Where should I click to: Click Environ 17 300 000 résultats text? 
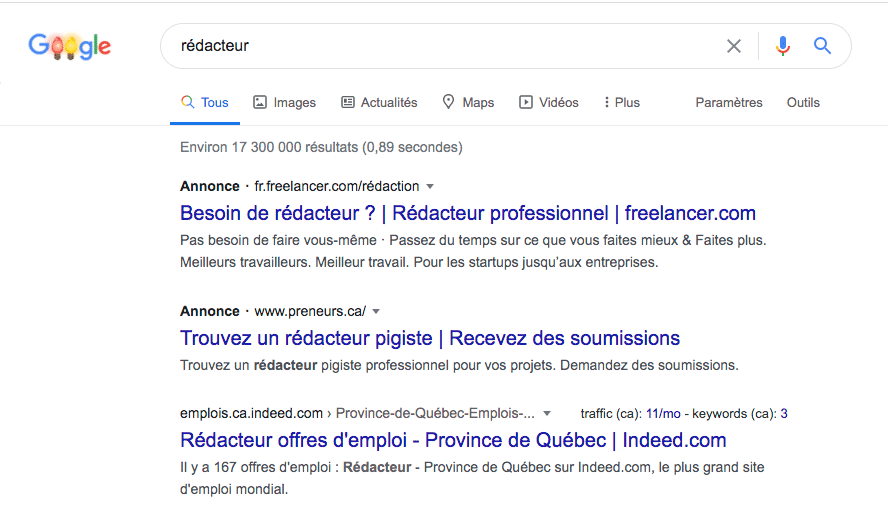[321, 147]
